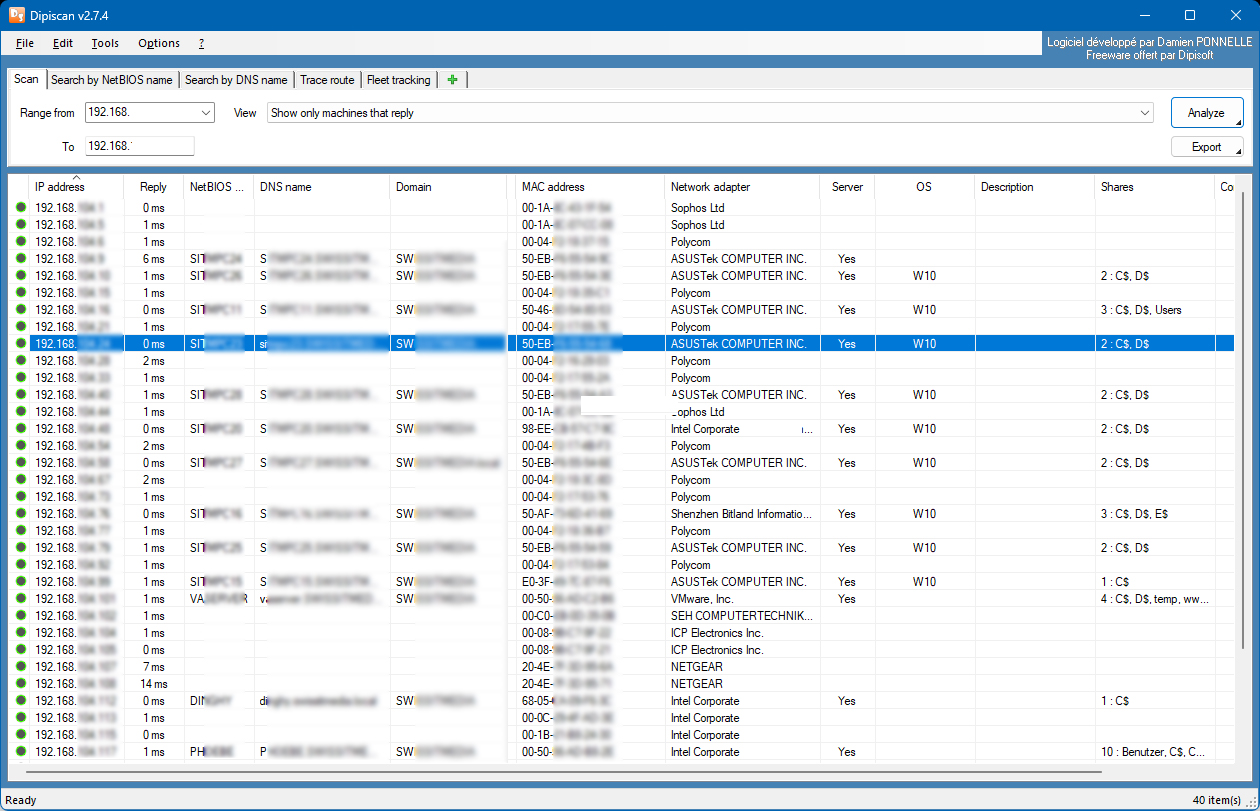Switch to Search by DNS name tab
This screenshot has width=1260, height=811.
point(236,80)
